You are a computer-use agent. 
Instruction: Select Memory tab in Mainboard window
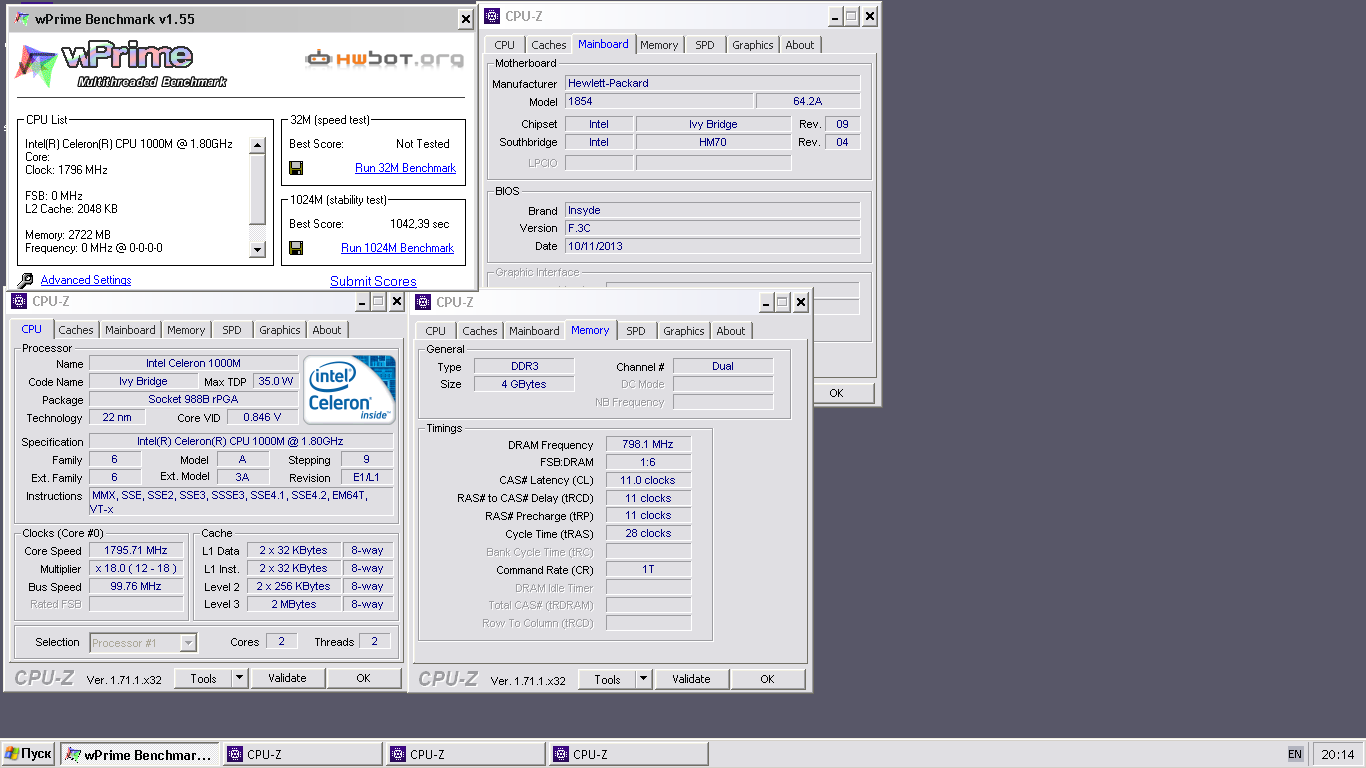click(x=659, y=45)
